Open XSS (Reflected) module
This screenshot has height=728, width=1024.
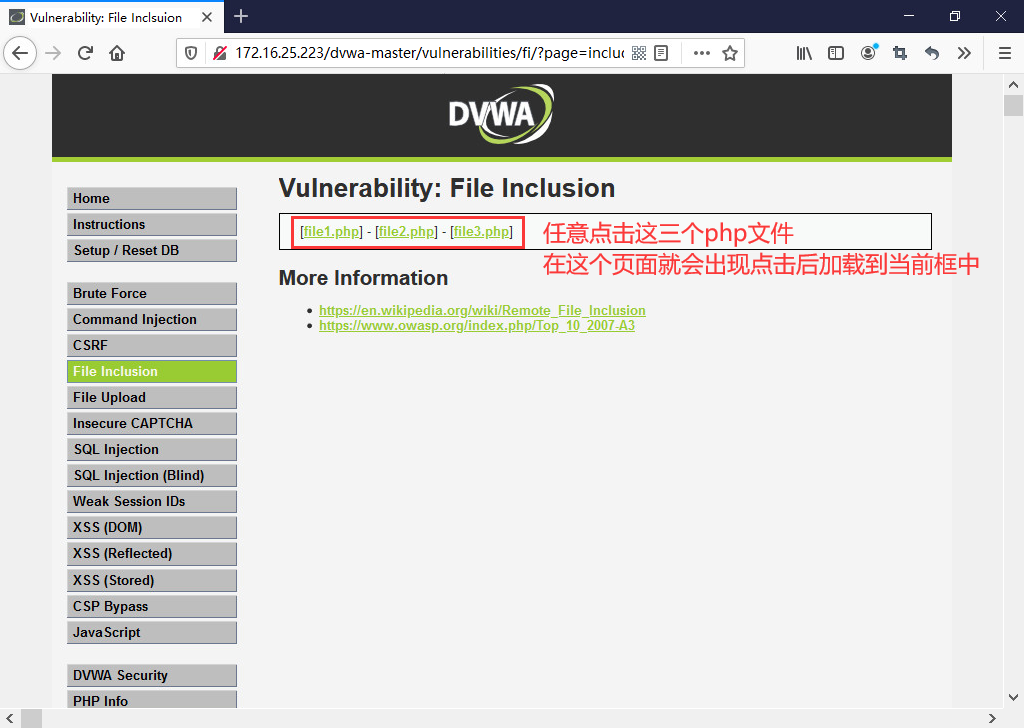152,554
